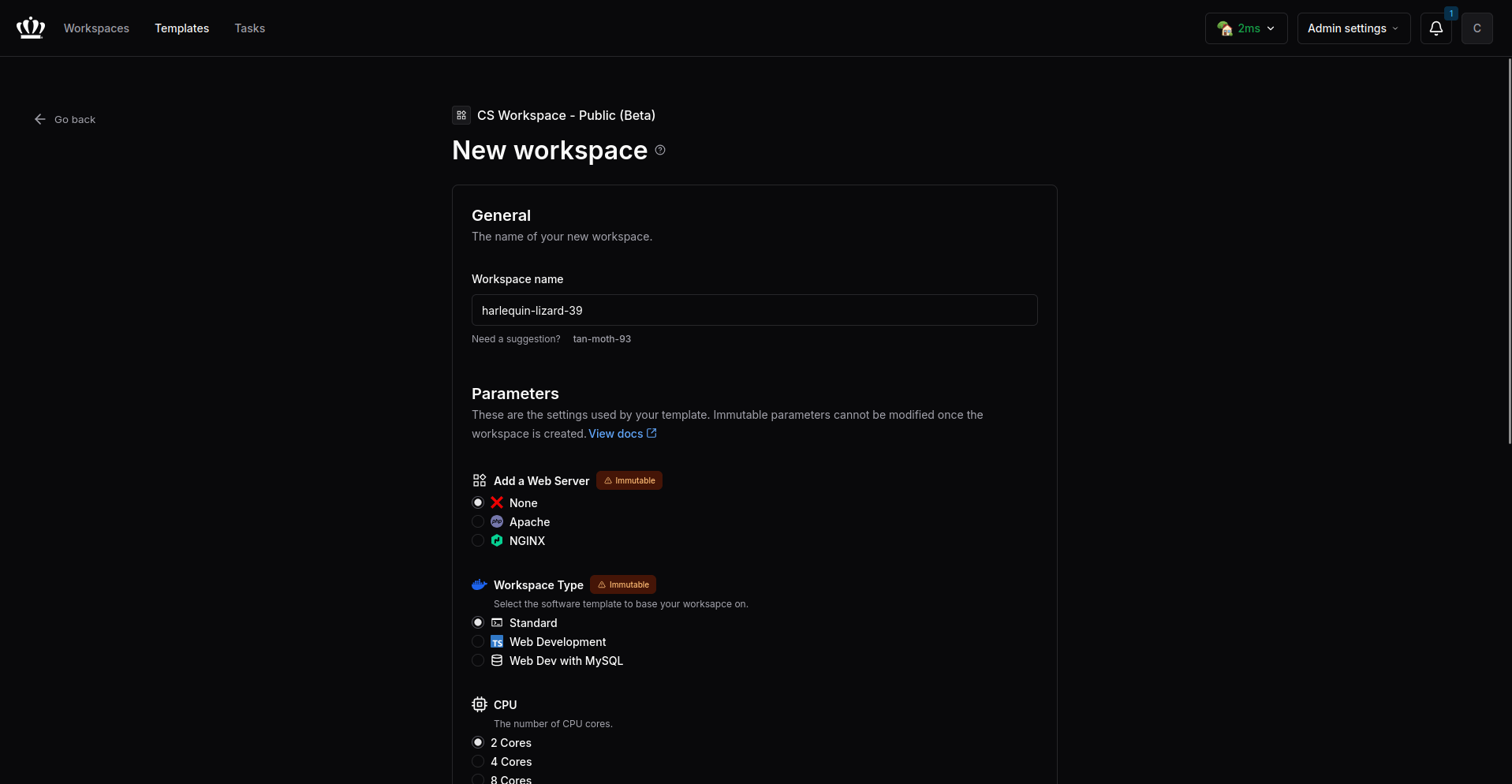Expand the Admin settings dropdown
The width and height of the screenshot is (1512, 784).
click(1353, 28)
